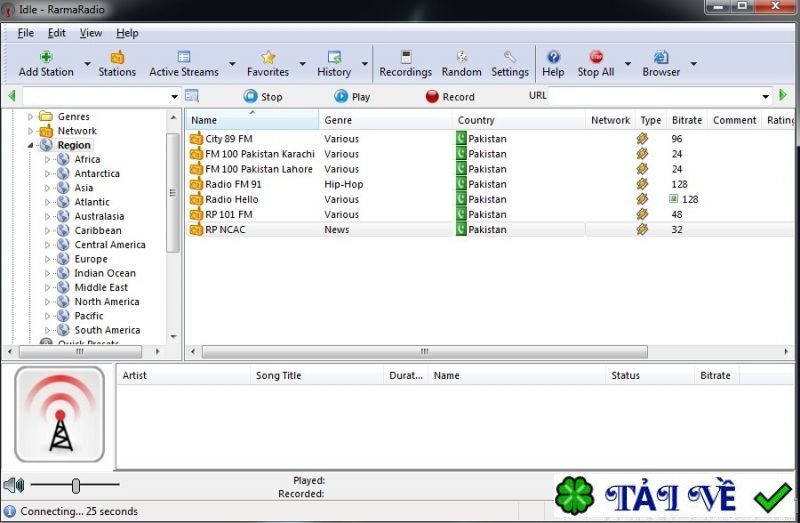Click the Play button
The height and width of the screenshot is (523, 800).
point(352,96)
